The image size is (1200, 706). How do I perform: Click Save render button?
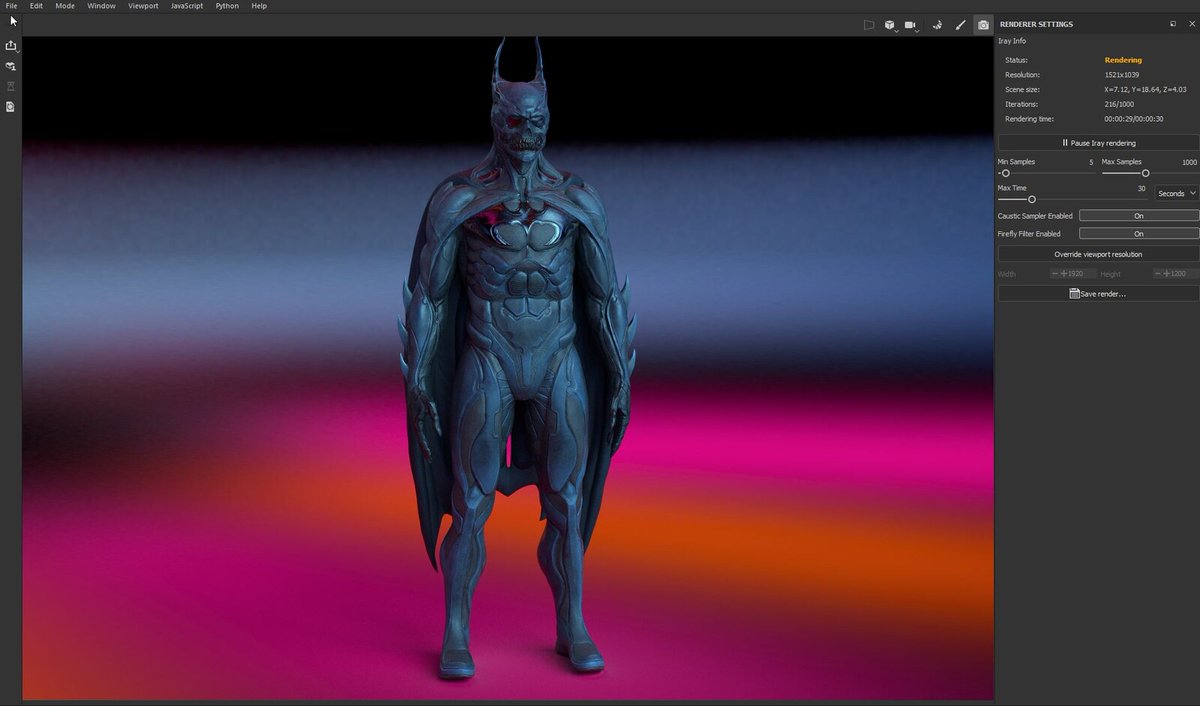click(1098, 294)
